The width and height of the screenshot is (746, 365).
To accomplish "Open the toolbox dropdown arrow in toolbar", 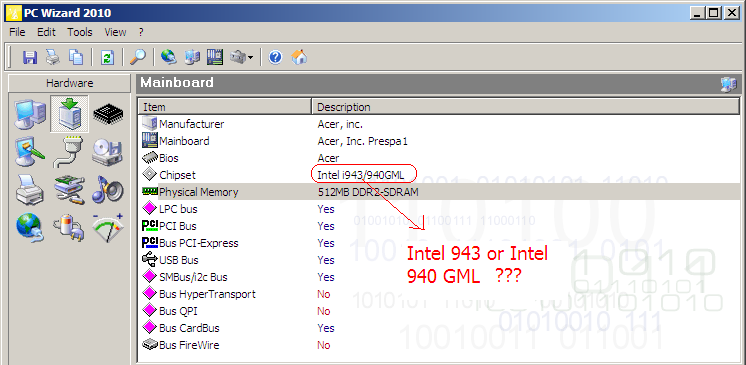I will [x=250, y=58].
